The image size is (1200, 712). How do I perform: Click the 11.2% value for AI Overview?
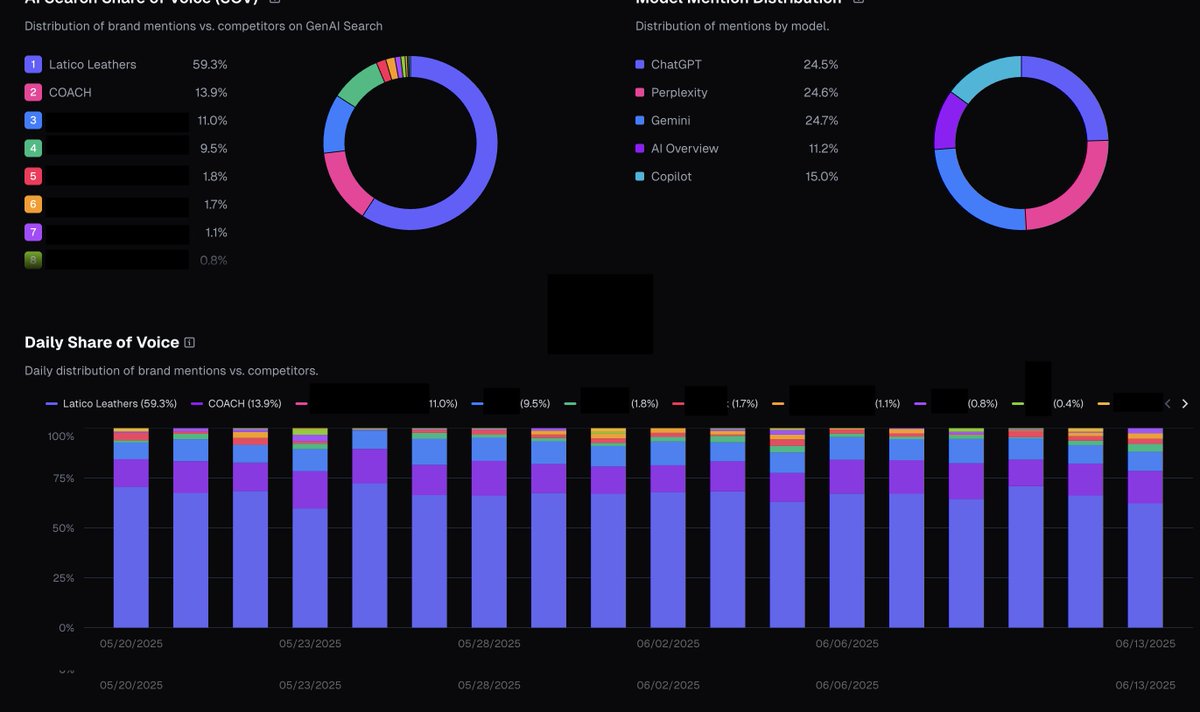pos(822,148)
